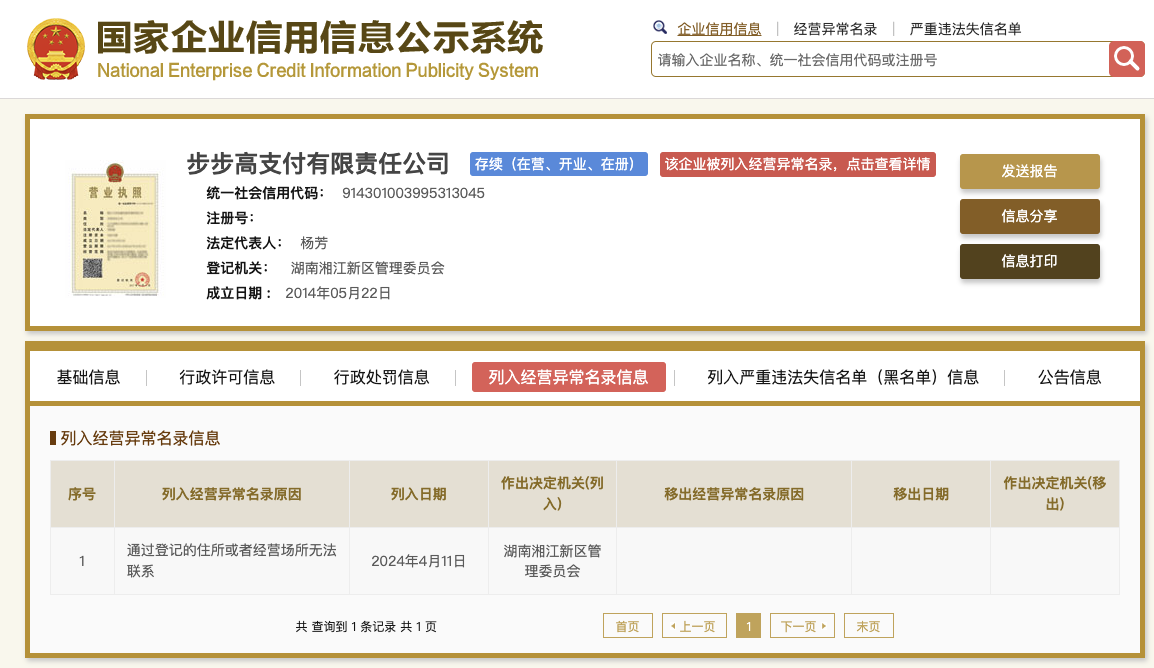Open the business license thumbnail image
The image size is (1154, 668).
(x=115, y=230)
